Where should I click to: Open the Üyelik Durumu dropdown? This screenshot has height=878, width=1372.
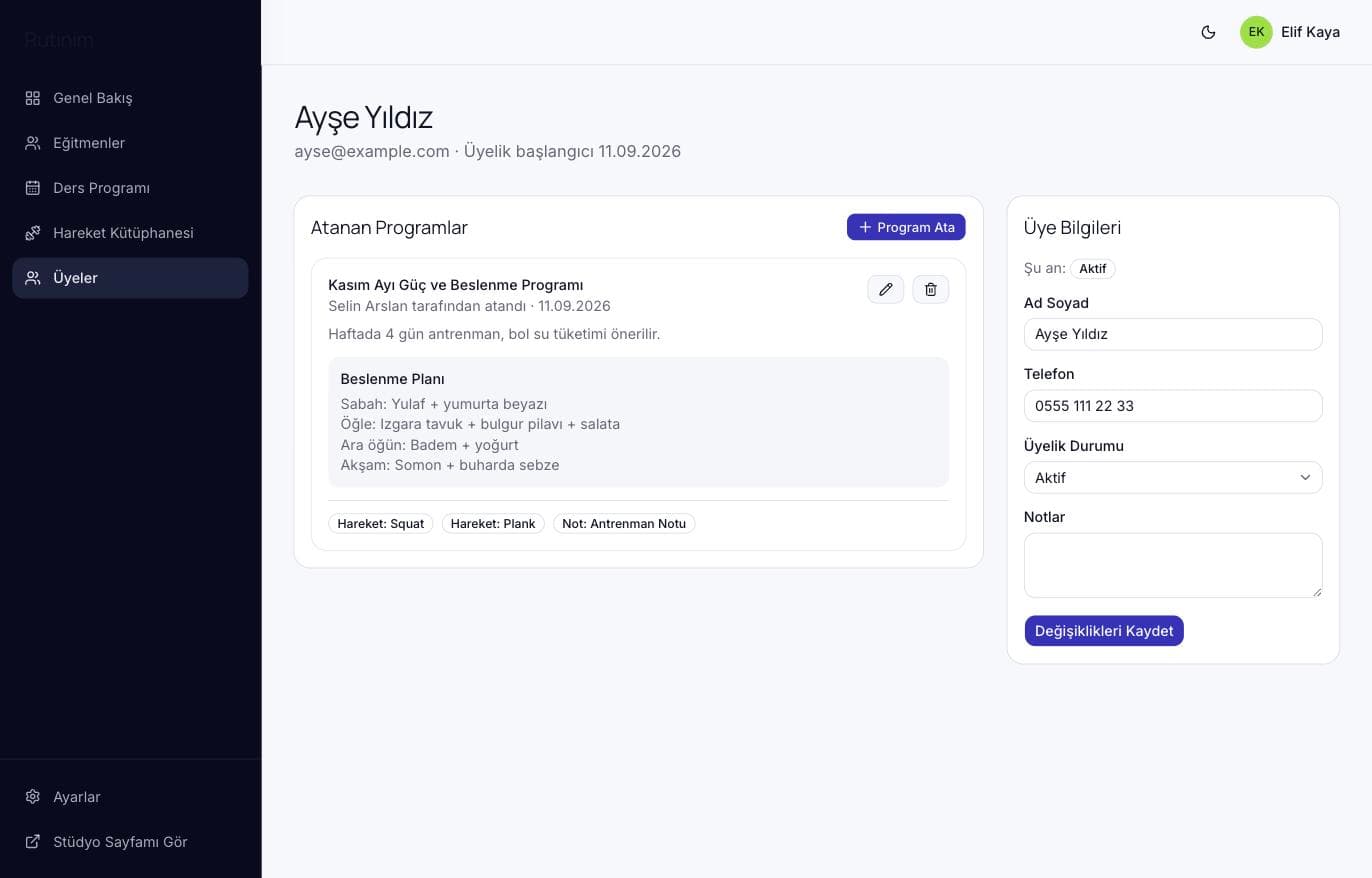(x=1173, y=478)
